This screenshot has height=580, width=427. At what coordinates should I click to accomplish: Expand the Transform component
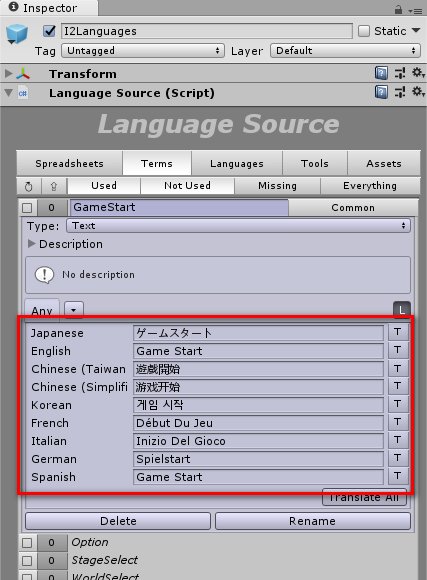point(9,74)
